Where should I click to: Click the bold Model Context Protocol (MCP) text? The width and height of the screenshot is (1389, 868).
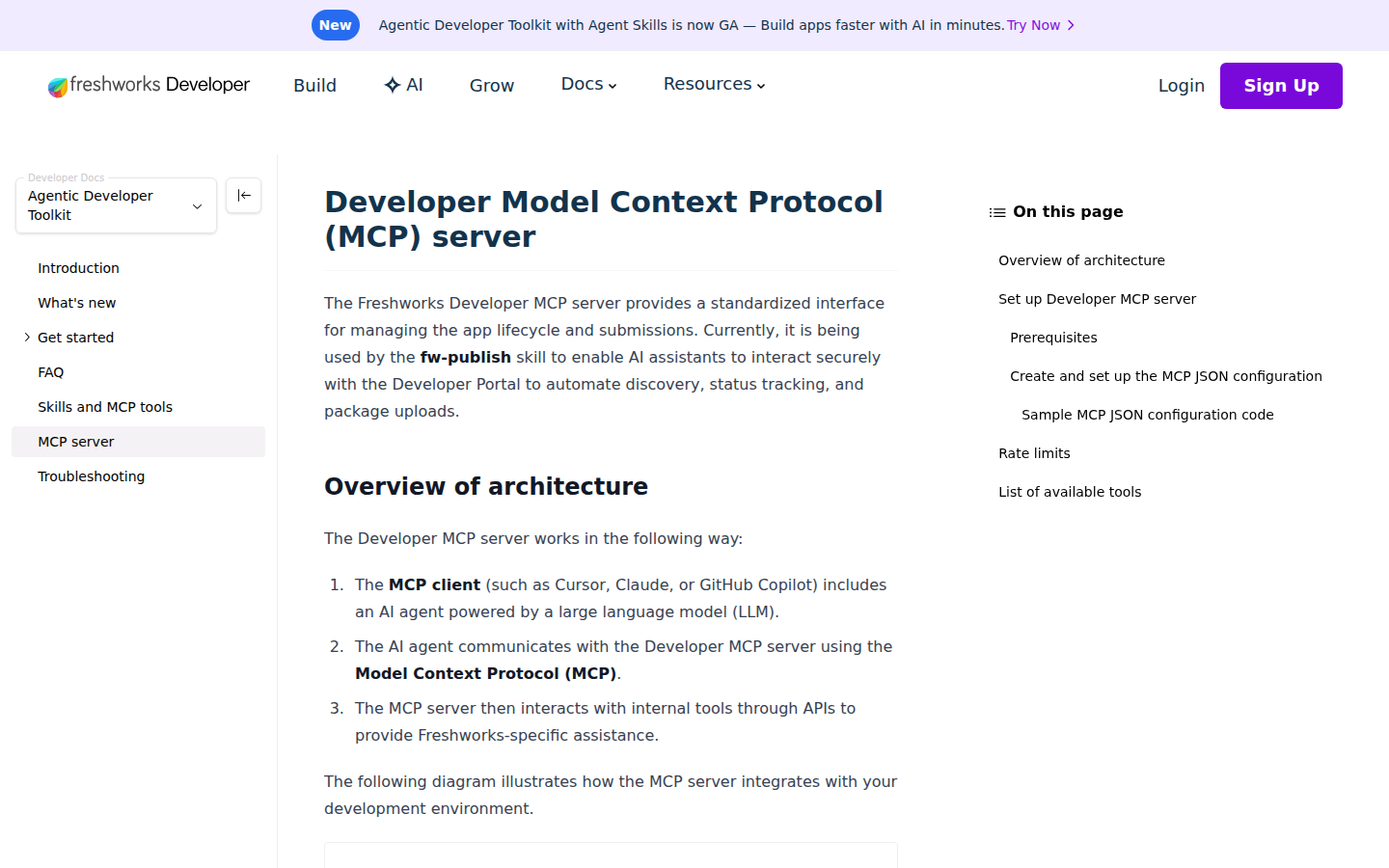pyautogui.click(x=485, y=673)
